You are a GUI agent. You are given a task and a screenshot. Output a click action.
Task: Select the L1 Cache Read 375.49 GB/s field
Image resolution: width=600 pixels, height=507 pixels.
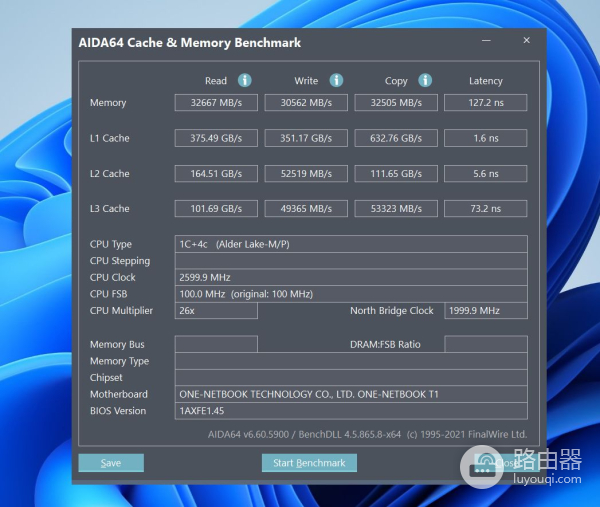point(216,138)
